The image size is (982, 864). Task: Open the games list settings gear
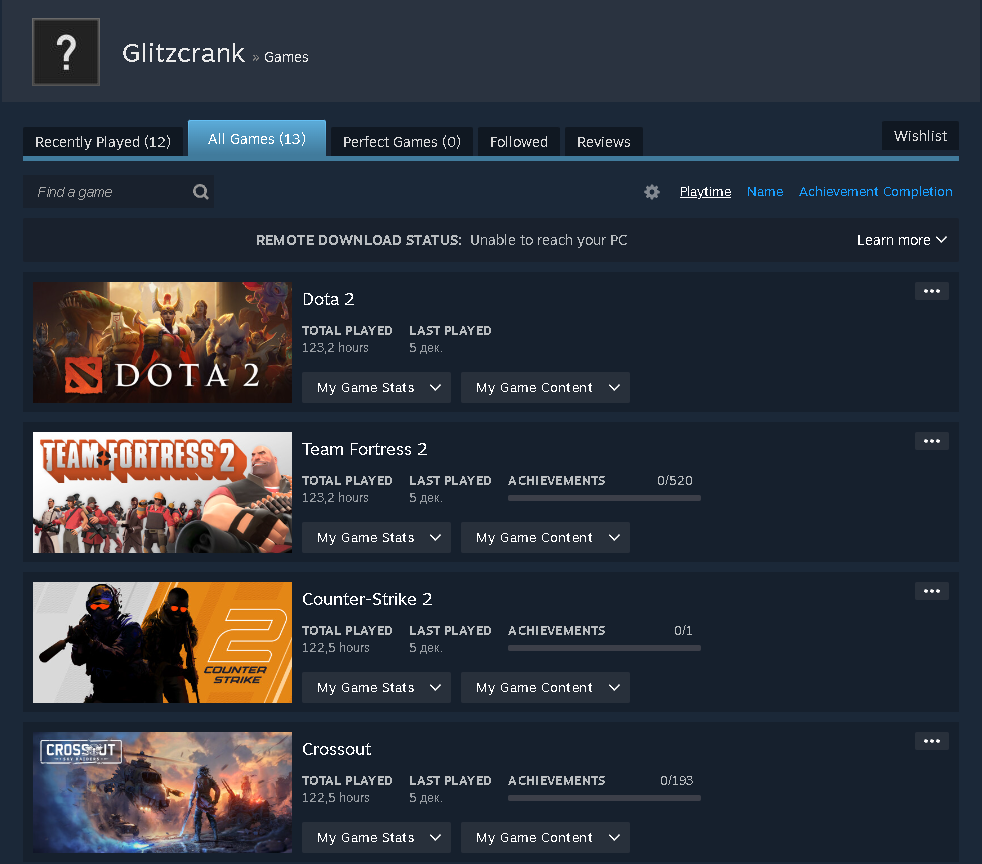[x=652, y=192]
